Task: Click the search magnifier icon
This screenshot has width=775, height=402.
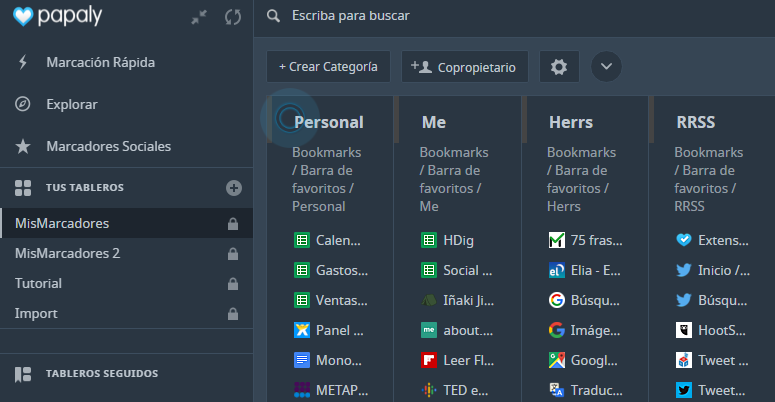Action: click(x=273, y=16)
